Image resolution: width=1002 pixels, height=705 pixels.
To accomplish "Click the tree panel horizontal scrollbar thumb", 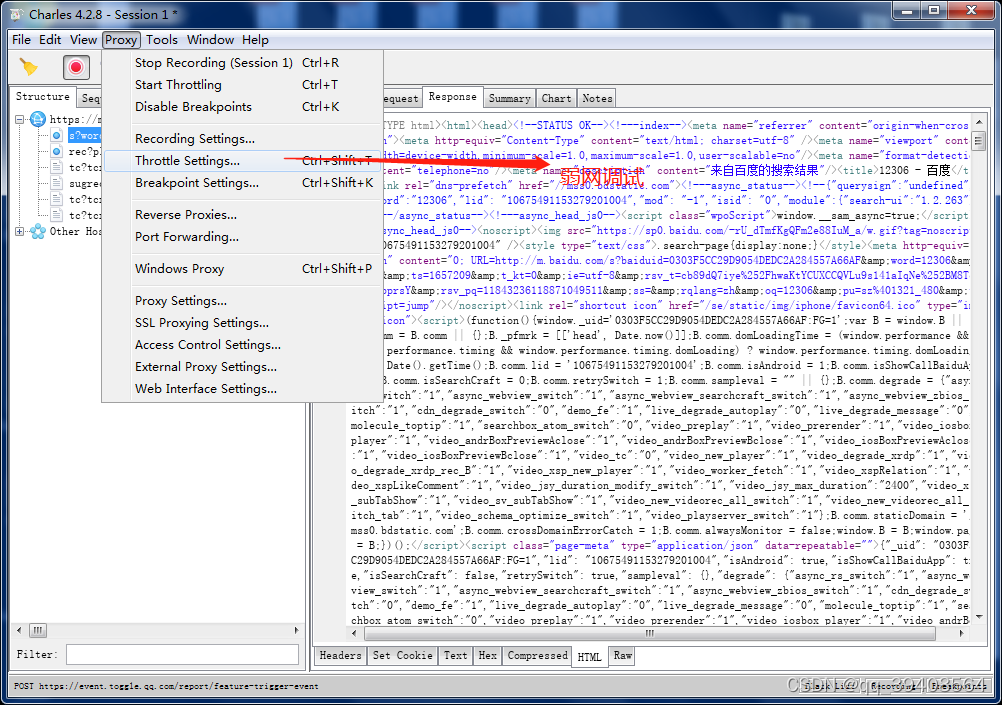I will [x=38, y=630].
